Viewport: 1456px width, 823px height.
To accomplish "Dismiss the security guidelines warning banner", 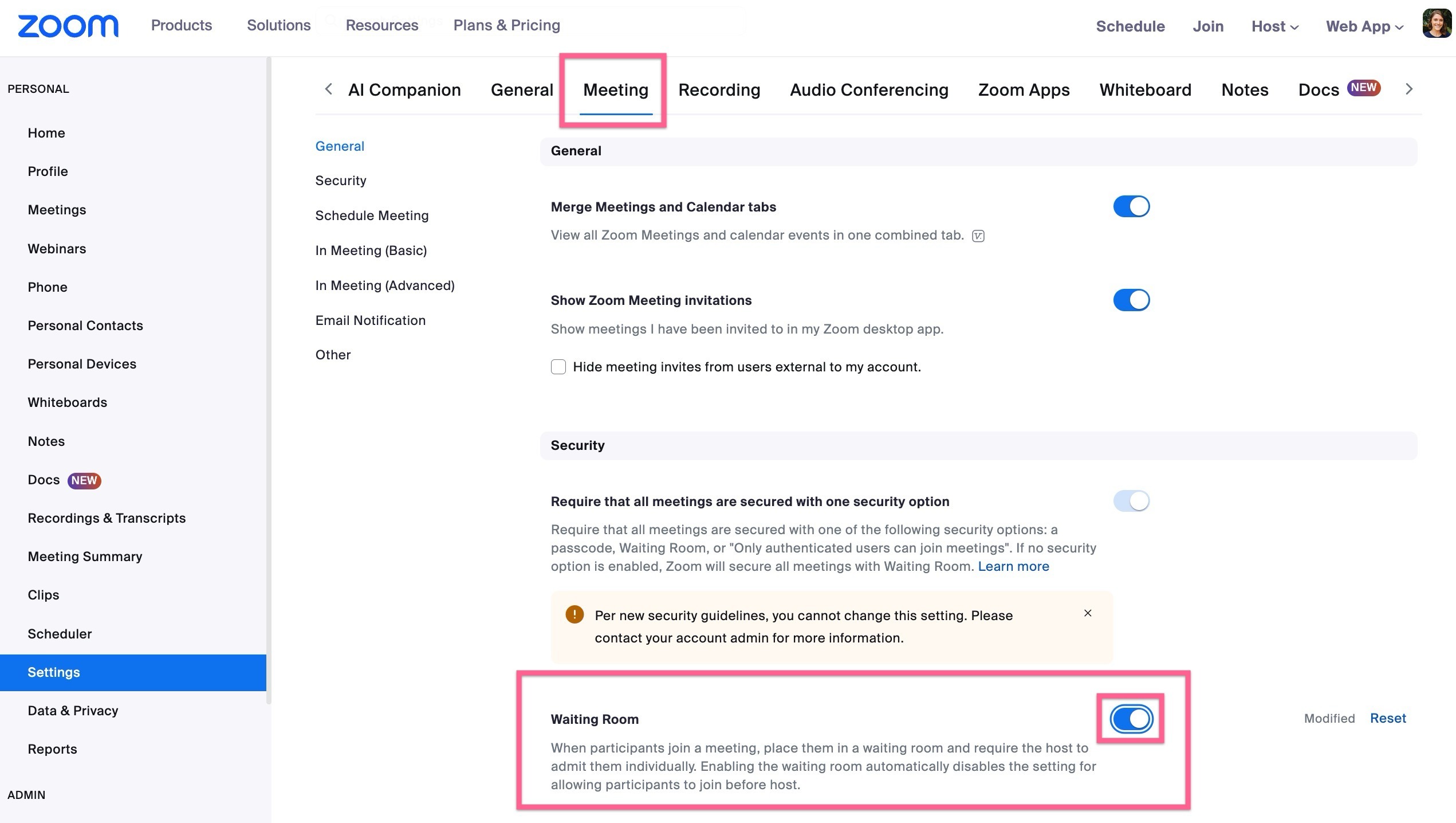I will (1088, 613).
